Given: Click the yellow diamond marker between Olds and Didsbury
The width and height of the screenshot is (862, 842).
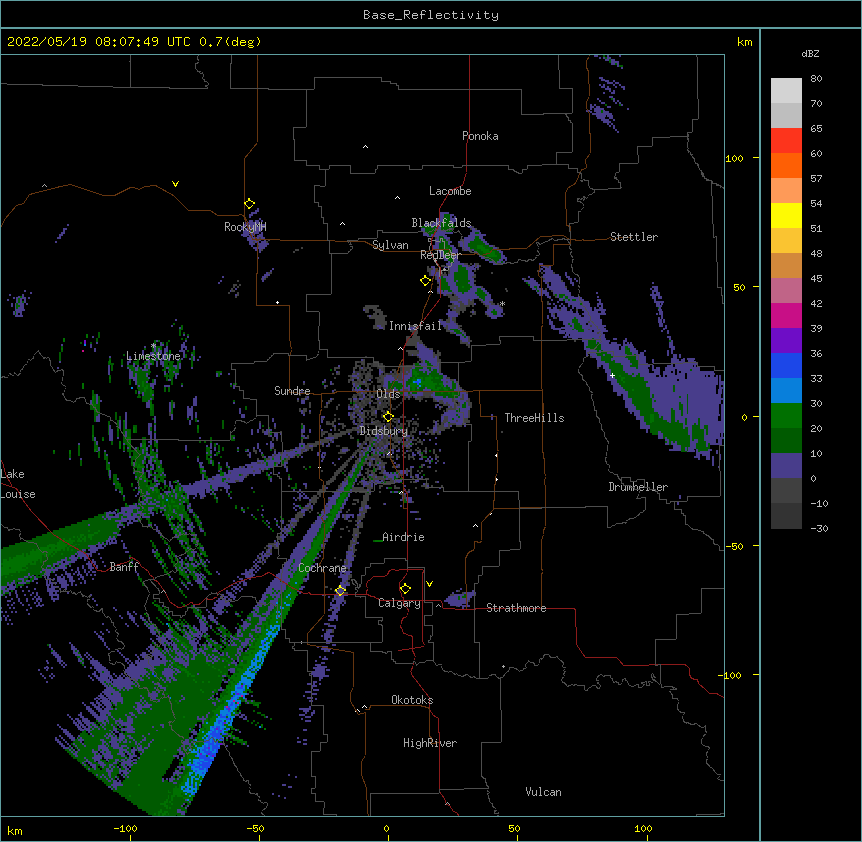Looking at the screenshot, I should 388,417.
